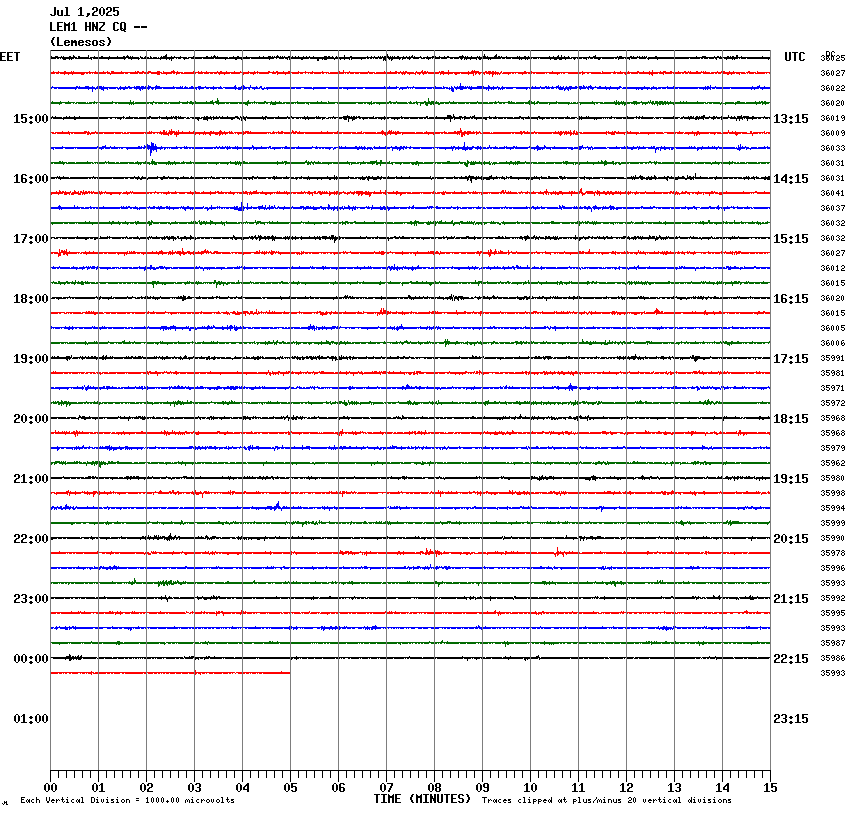Click the DC offset value "36012"
This screenshot has width=850, height=814.
(833, 268)
